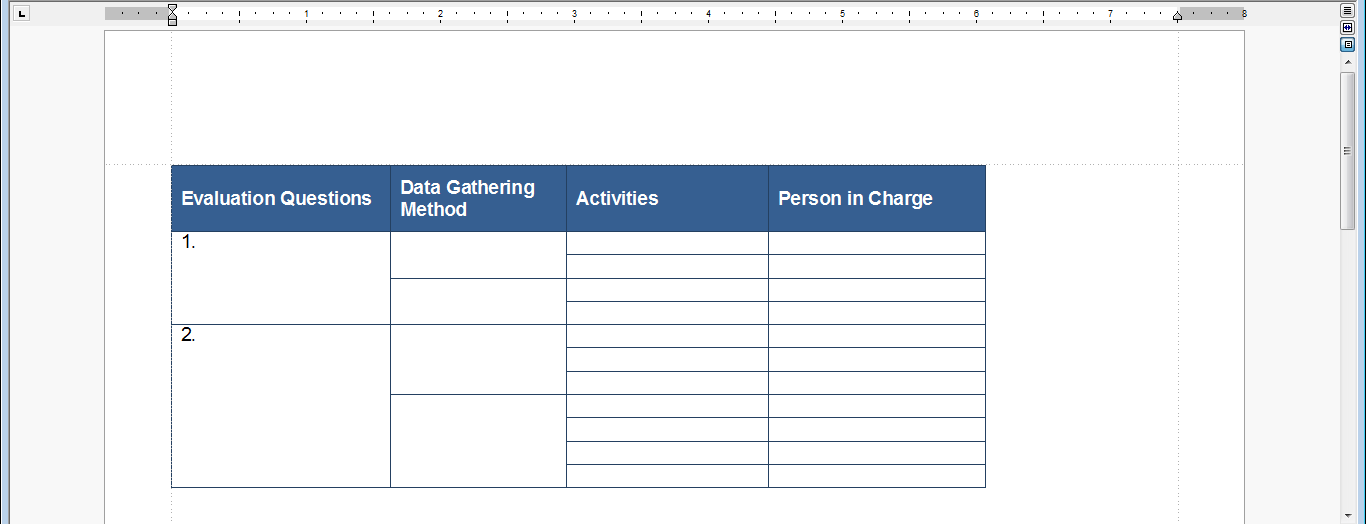Click the "Activities" header cell
Image resolution: width=1366 pixels, height=524 pixels.
point(667,198)
